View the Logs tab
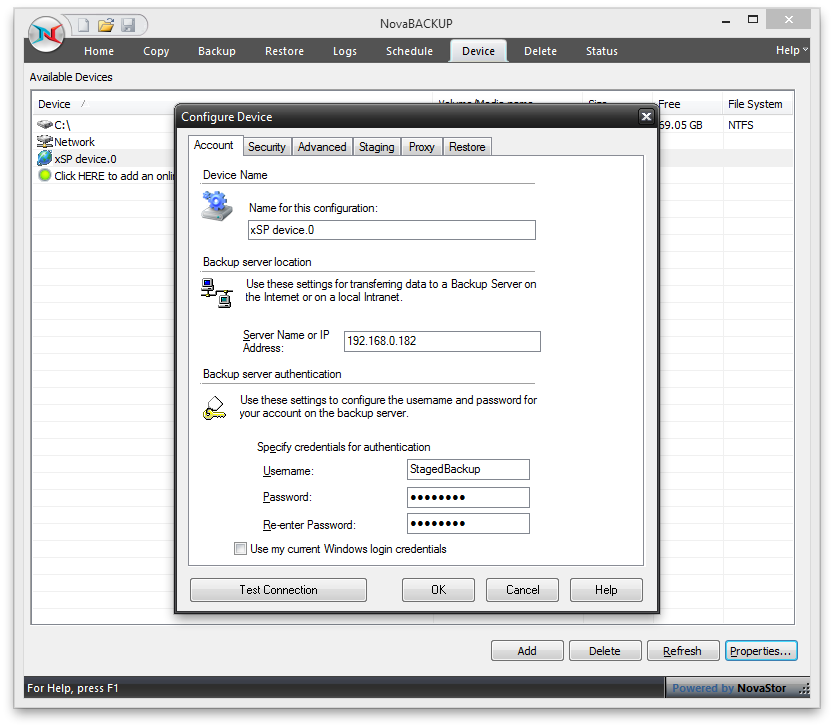This screenshot has width=834, height=728. pyautogui.click(x=345, y=51)
